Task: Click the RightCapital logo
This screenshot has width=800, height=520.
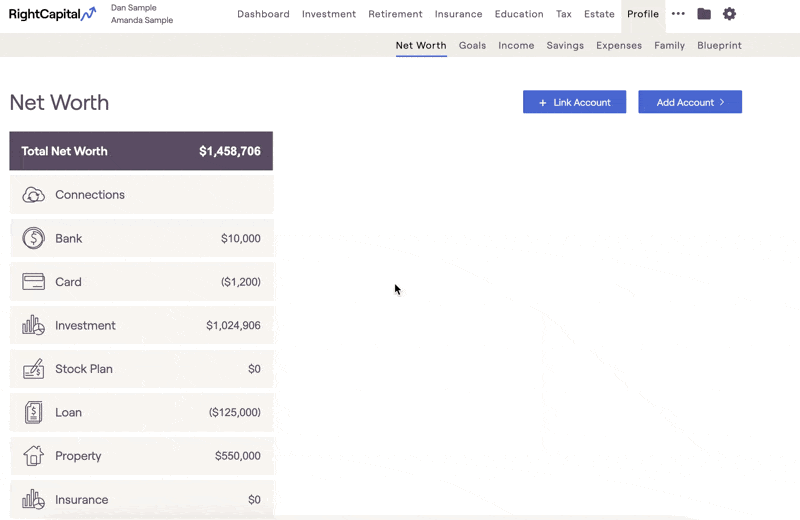Action: pyautogui.click(x=53, y=14)
